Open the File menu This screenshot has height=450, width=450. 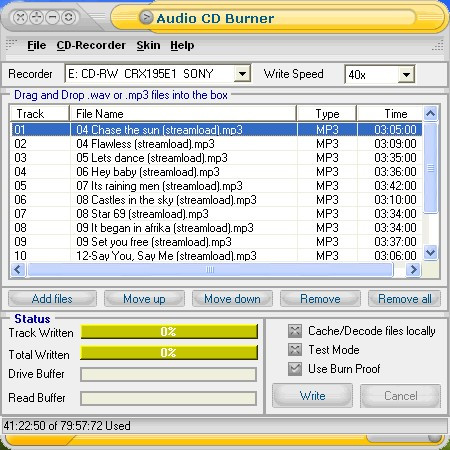[x=37, y=45]
